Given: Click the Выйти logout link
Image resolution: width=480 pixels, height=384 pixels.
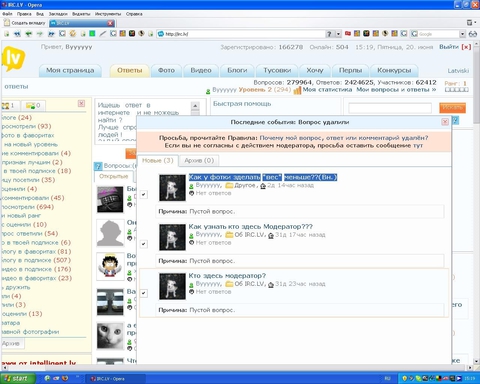Looking at the screenshot, I should tap(449, 47).
